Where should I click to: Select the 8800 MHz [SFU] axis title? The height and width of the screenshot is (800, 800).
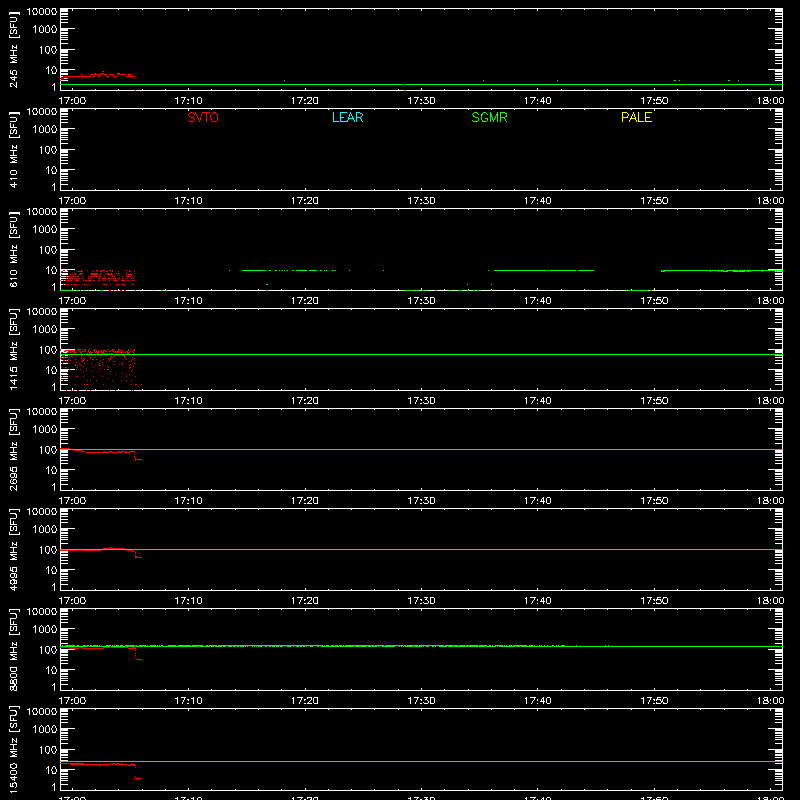[13, 649]
